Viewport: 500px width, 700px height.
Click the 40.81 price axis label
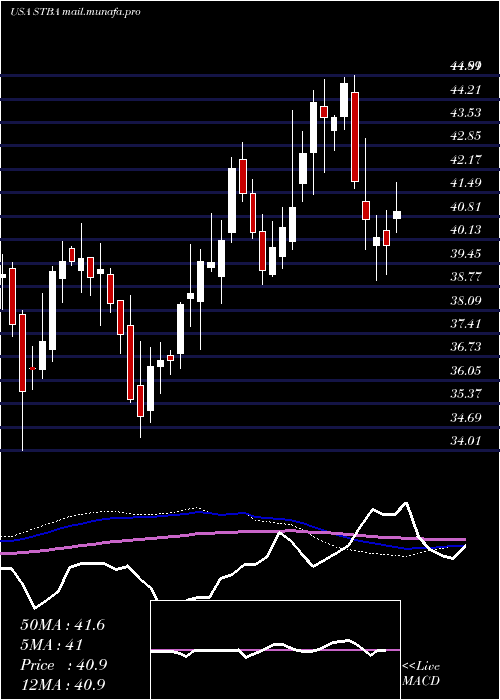[x=466, y=206]
